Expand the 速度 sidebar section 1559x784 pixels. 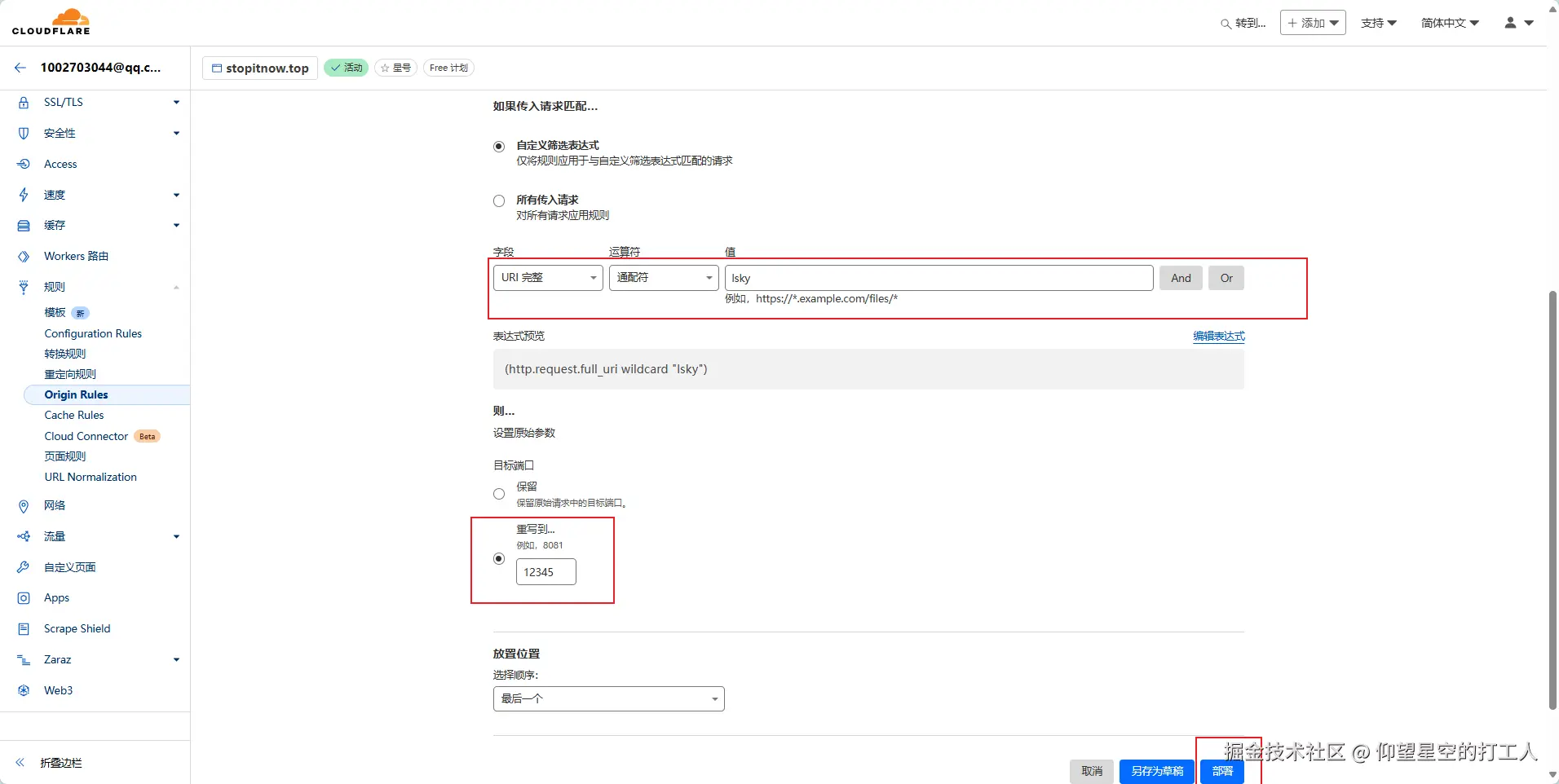[x=176, y=195]
